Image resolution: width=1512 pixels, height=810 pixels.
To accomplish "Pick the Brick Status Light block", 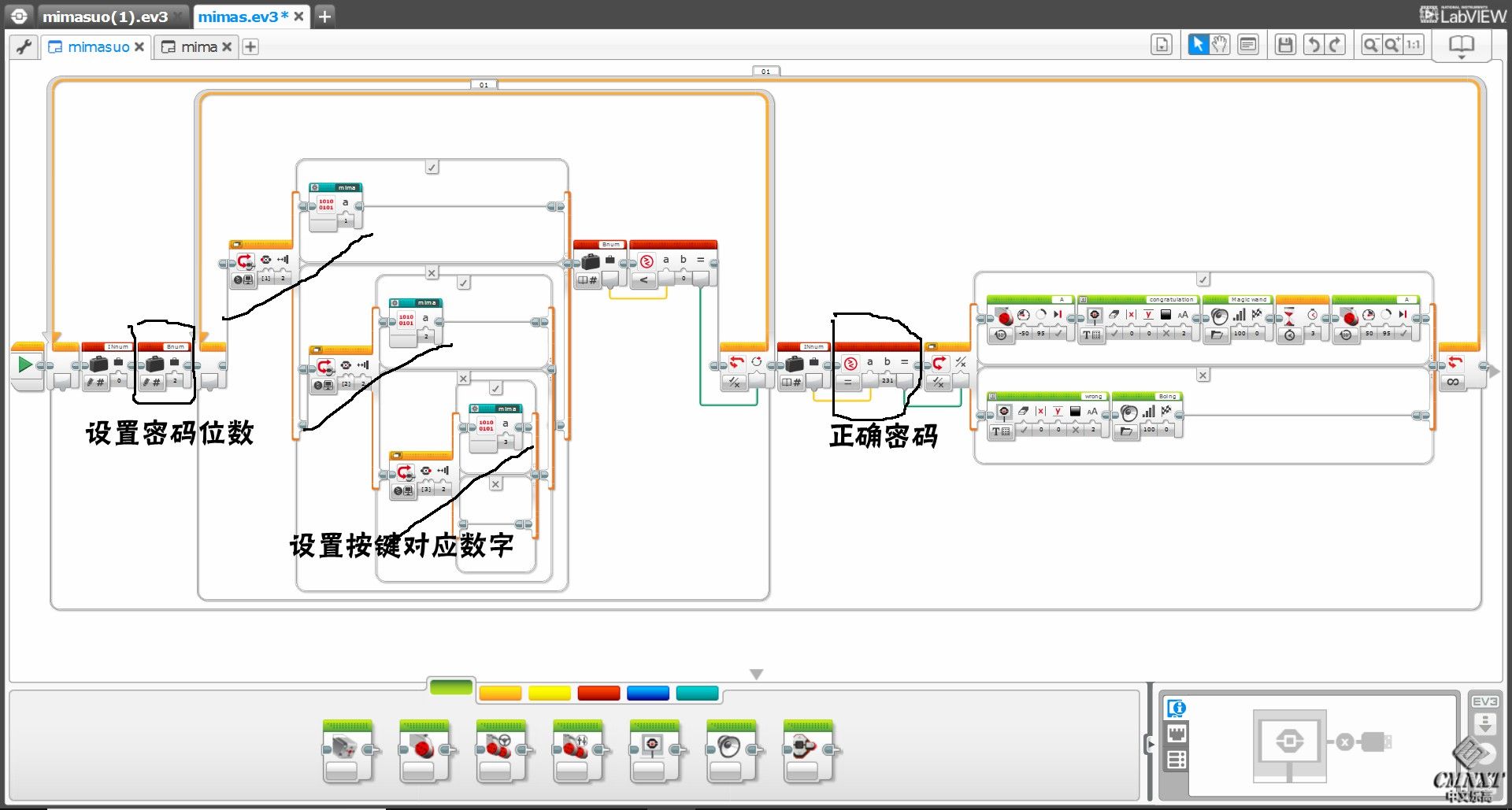I will pyautogui.click(x=807, y=751).
